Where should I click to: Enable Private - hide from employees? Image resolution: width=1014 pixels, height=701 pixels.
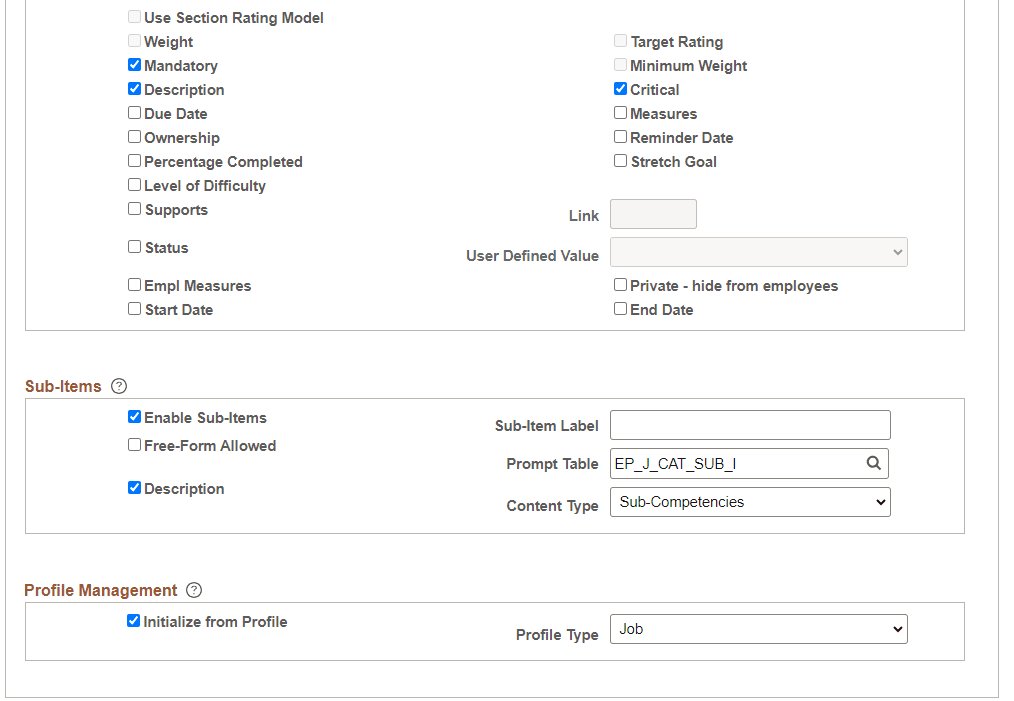(620, 284)
